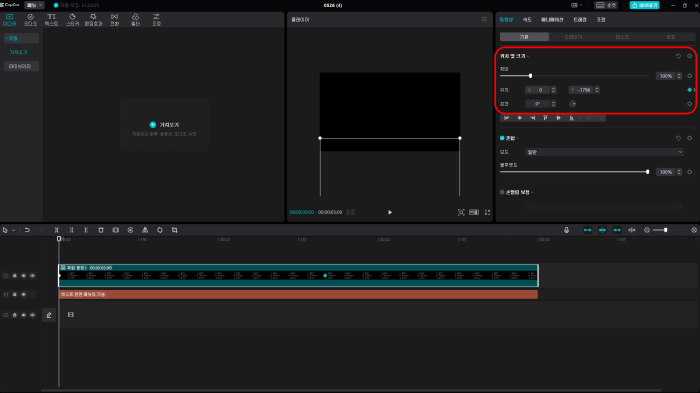
Task: Select the Split tool in timeline toolbar
Action: tap(57, 230)
